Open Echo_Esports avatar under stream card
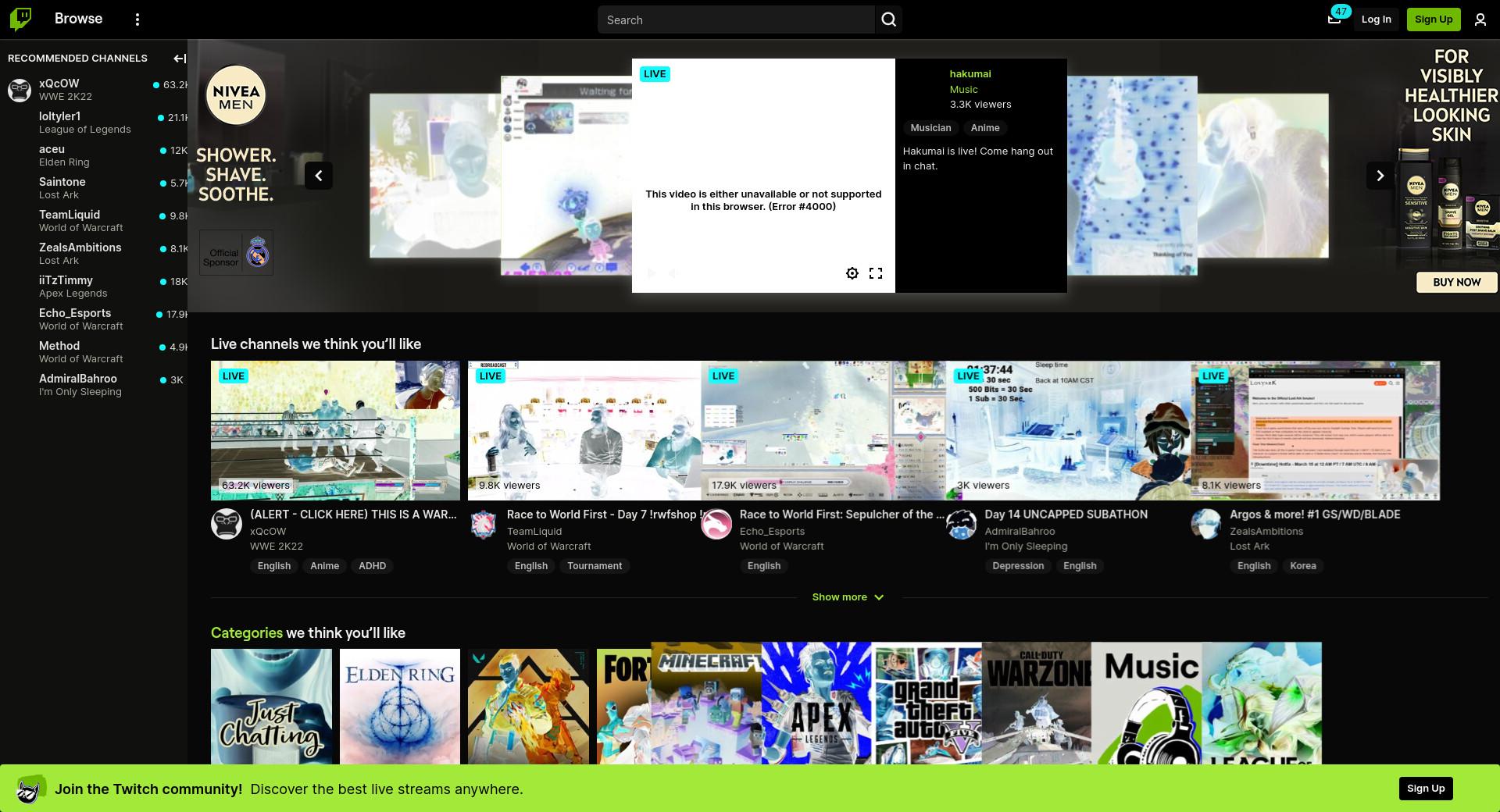Screen dimensions: 1500x812 click(716, 524)
